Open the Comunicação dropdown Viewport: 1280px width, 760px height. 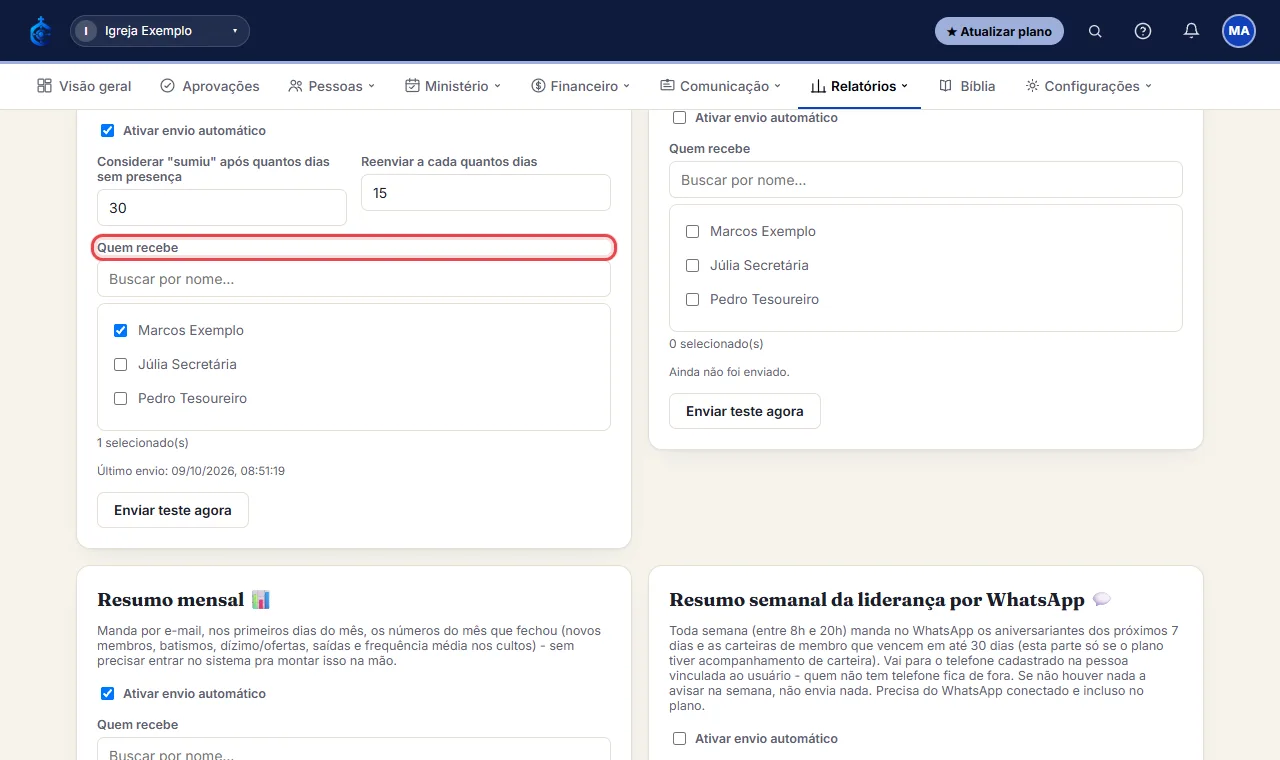coord(721,86)
